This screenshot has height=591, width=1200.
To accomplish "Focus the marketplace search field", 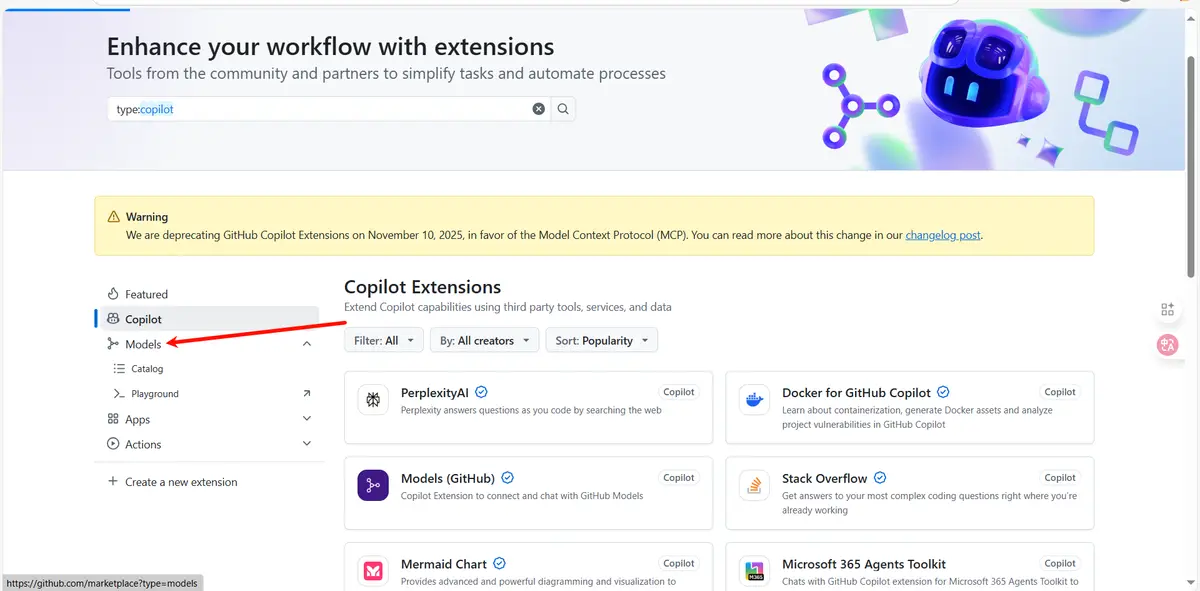I will (320, 109).
